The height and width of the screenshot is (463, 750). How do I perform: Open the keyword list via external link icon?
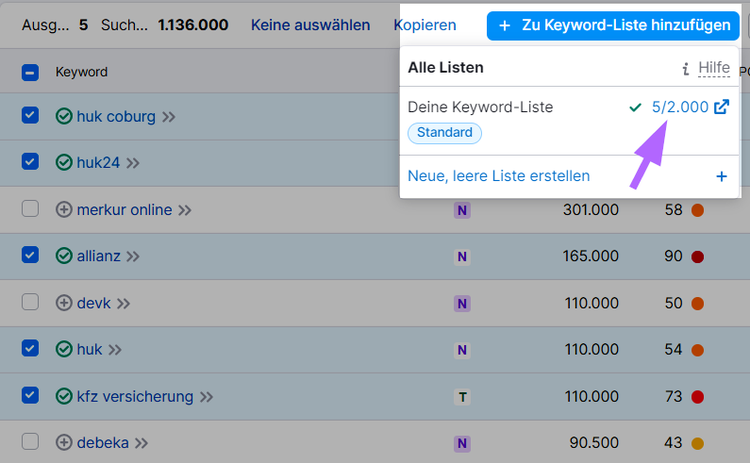(721, 107)
